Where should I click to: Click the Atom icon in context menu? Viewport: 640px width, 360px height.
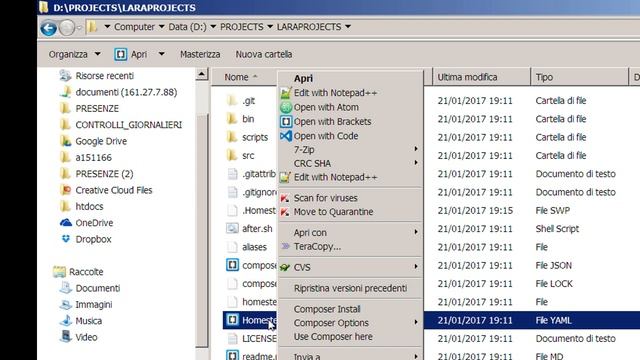pos(286,107)
